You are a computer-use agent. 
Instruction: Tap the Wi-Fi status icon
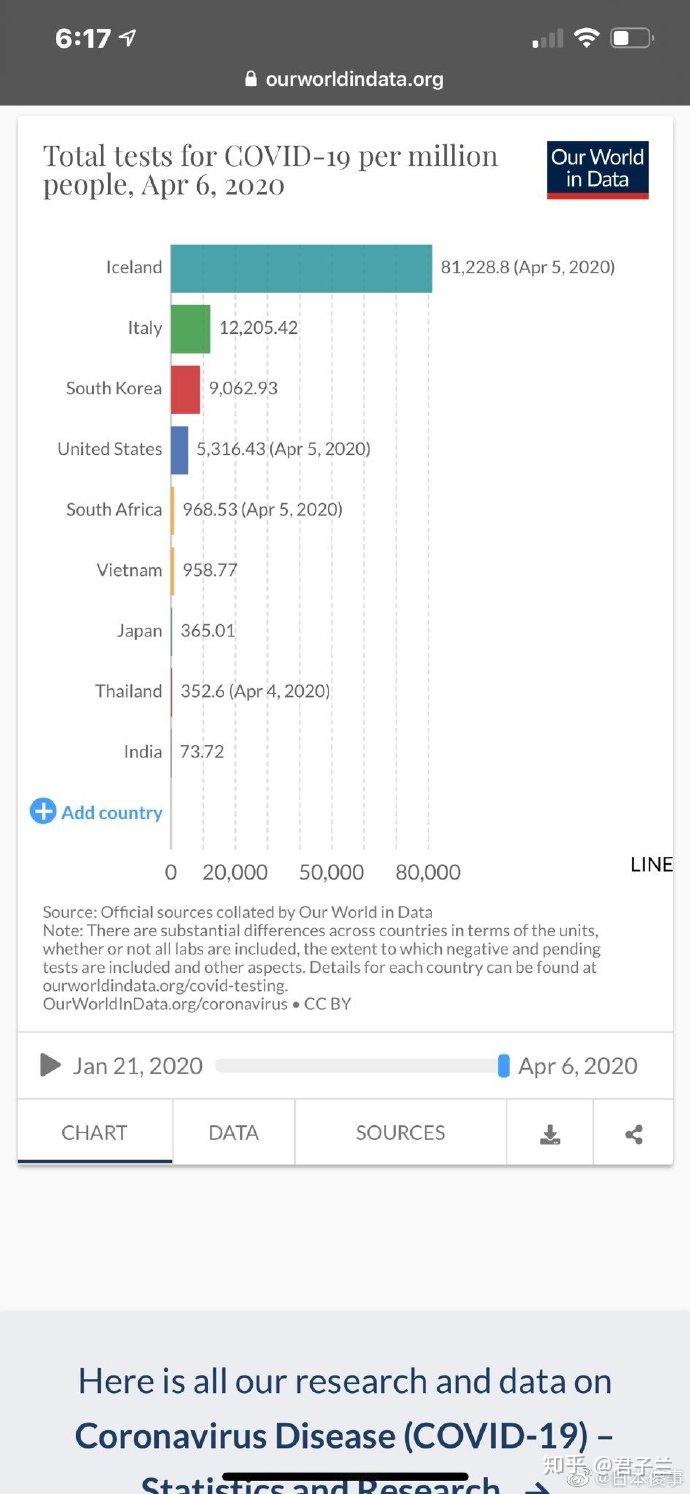point(586,38)
